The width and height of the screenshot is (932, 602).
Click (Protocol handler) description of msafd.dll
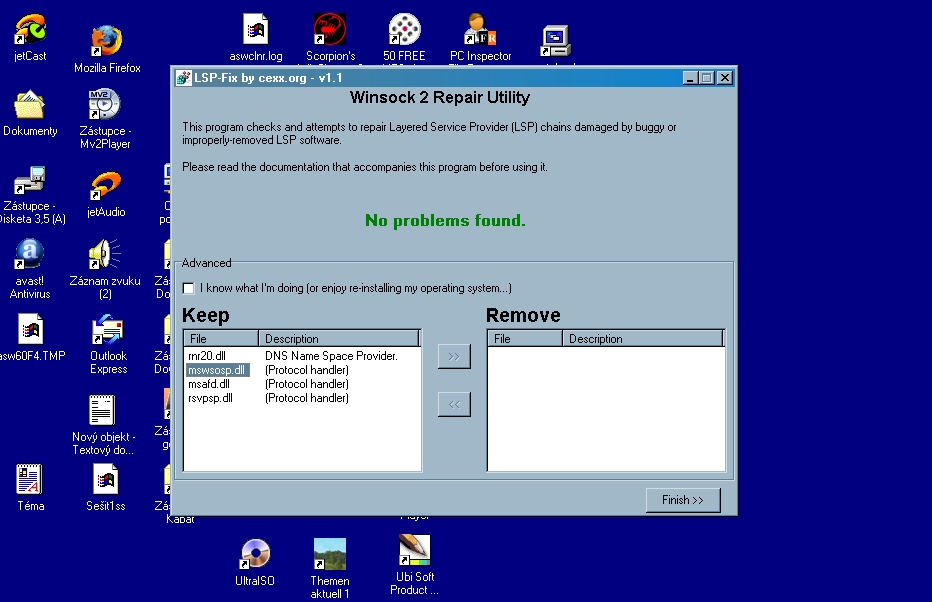pyautogui.click(x=307, y=384)
